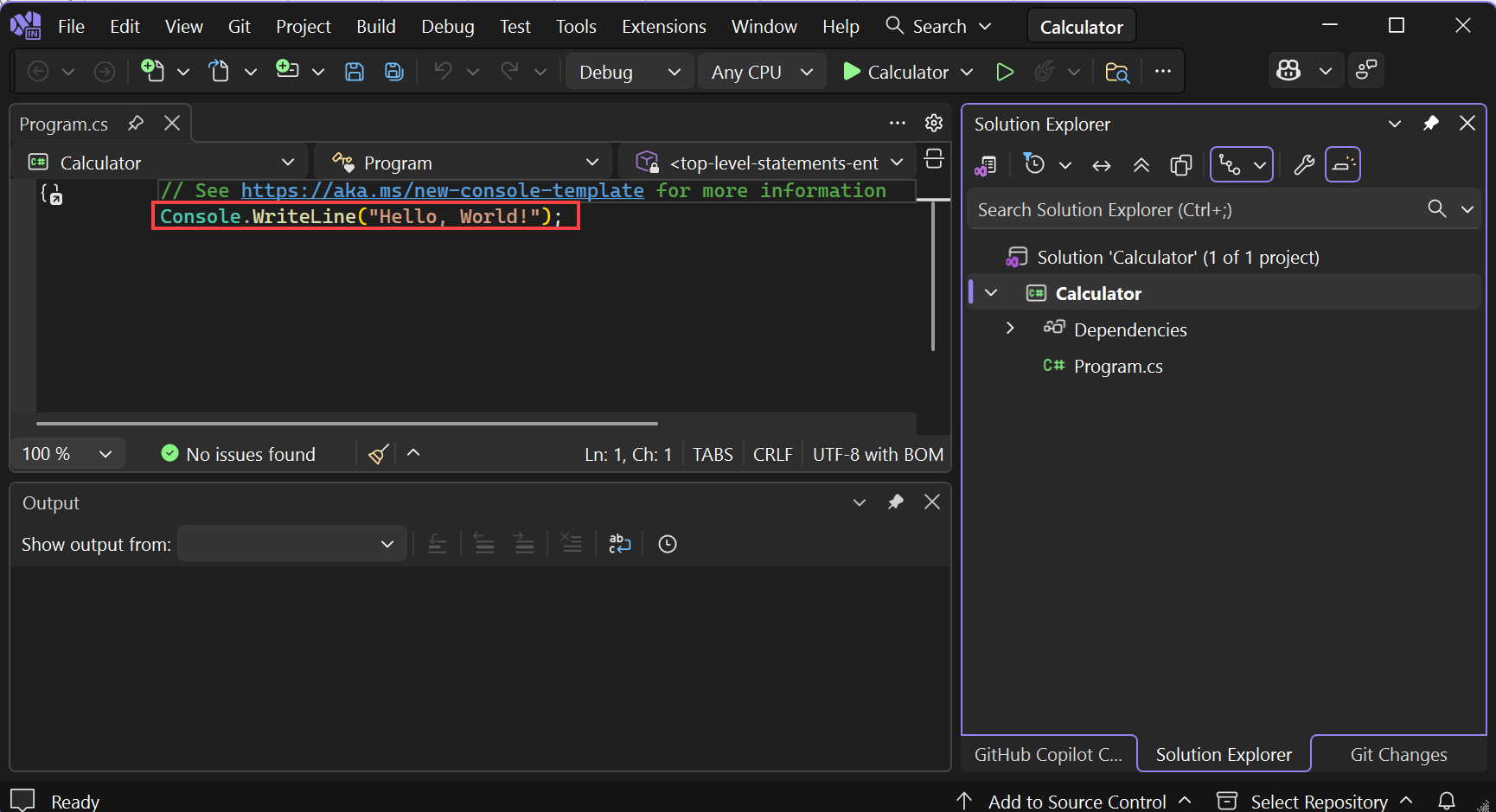Viewport: 1496px width, 812px height.
Task: Open the aka.ms new-console-template link
Action: (443, 190)
